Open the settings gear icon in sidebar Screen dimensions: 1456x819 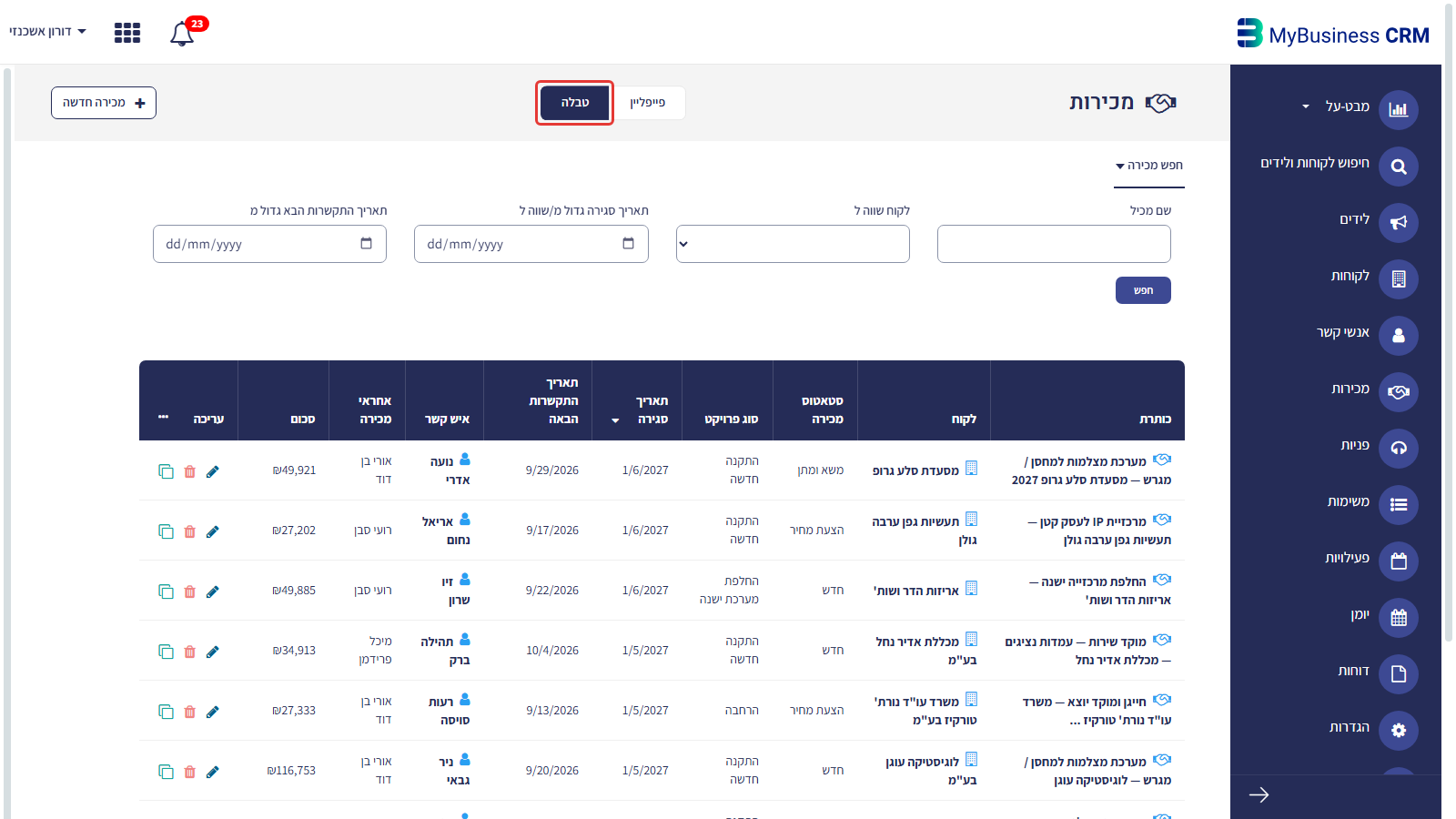click(1399, 730)
